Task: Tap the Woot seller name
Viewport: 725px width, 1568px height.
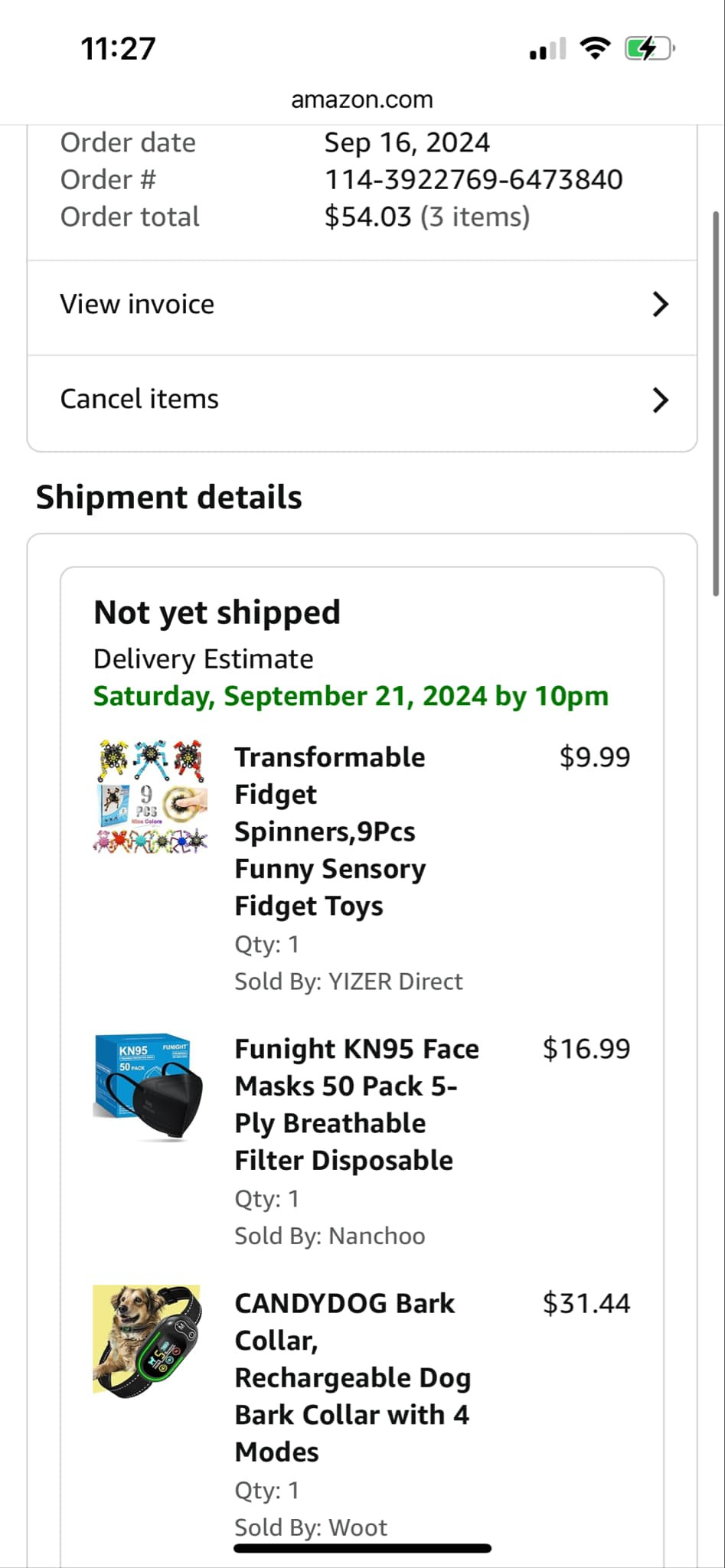Action: tap(358, 1527)
